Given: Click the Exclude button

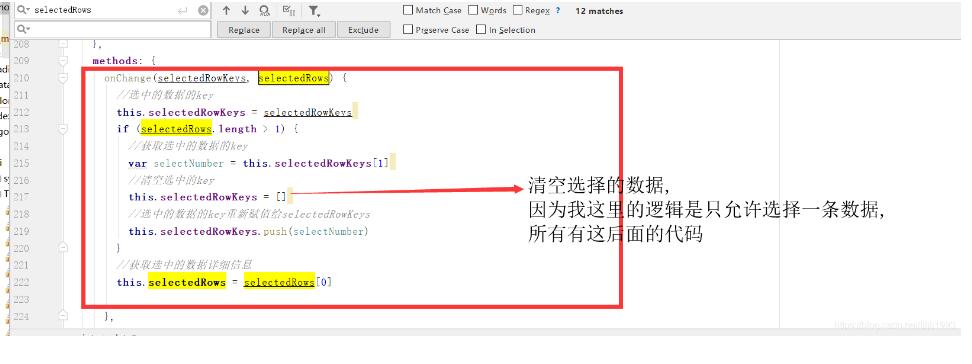Looking at the screenshot, I should pyautogui.click(x=363, y=30).
